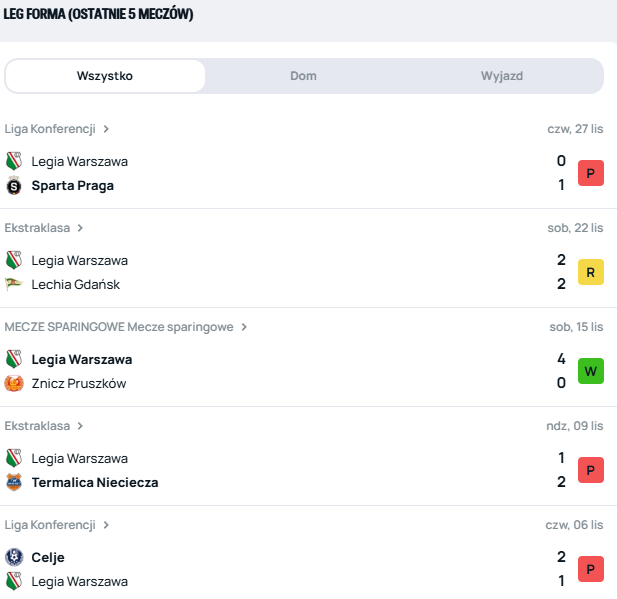Click the Znicz Pruszków club crest
This screenshot has height=599, width=617.
(14, 383)
